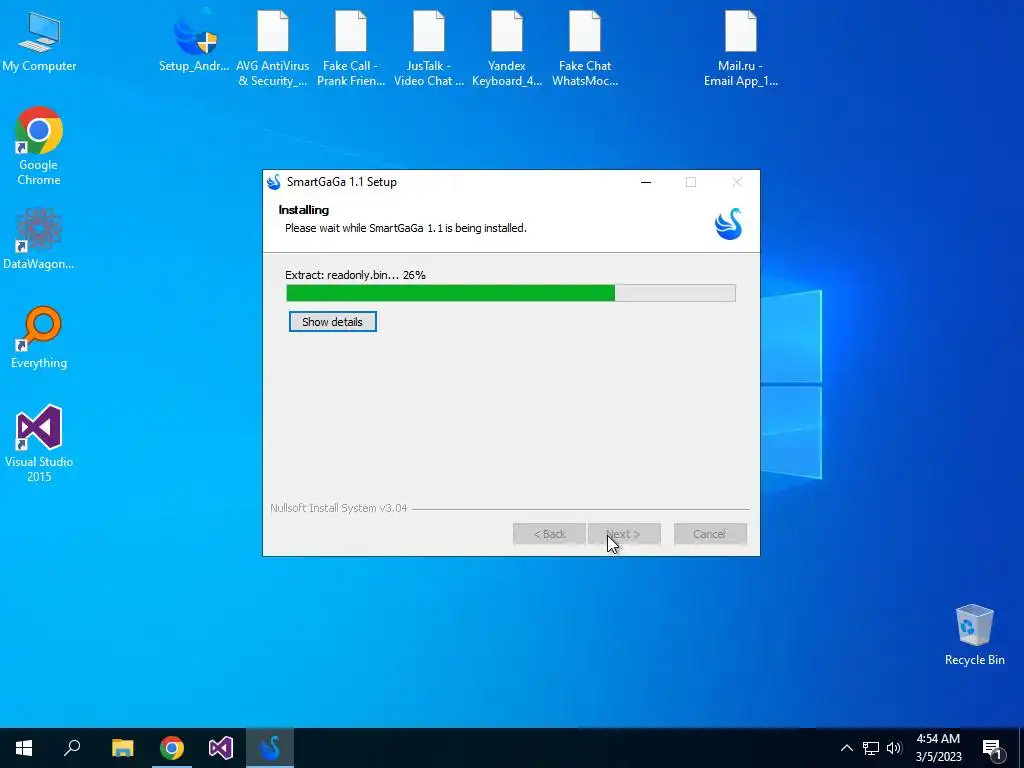
Task: Click the taskbar clock showing 4:54 AM
Action: 938,748
